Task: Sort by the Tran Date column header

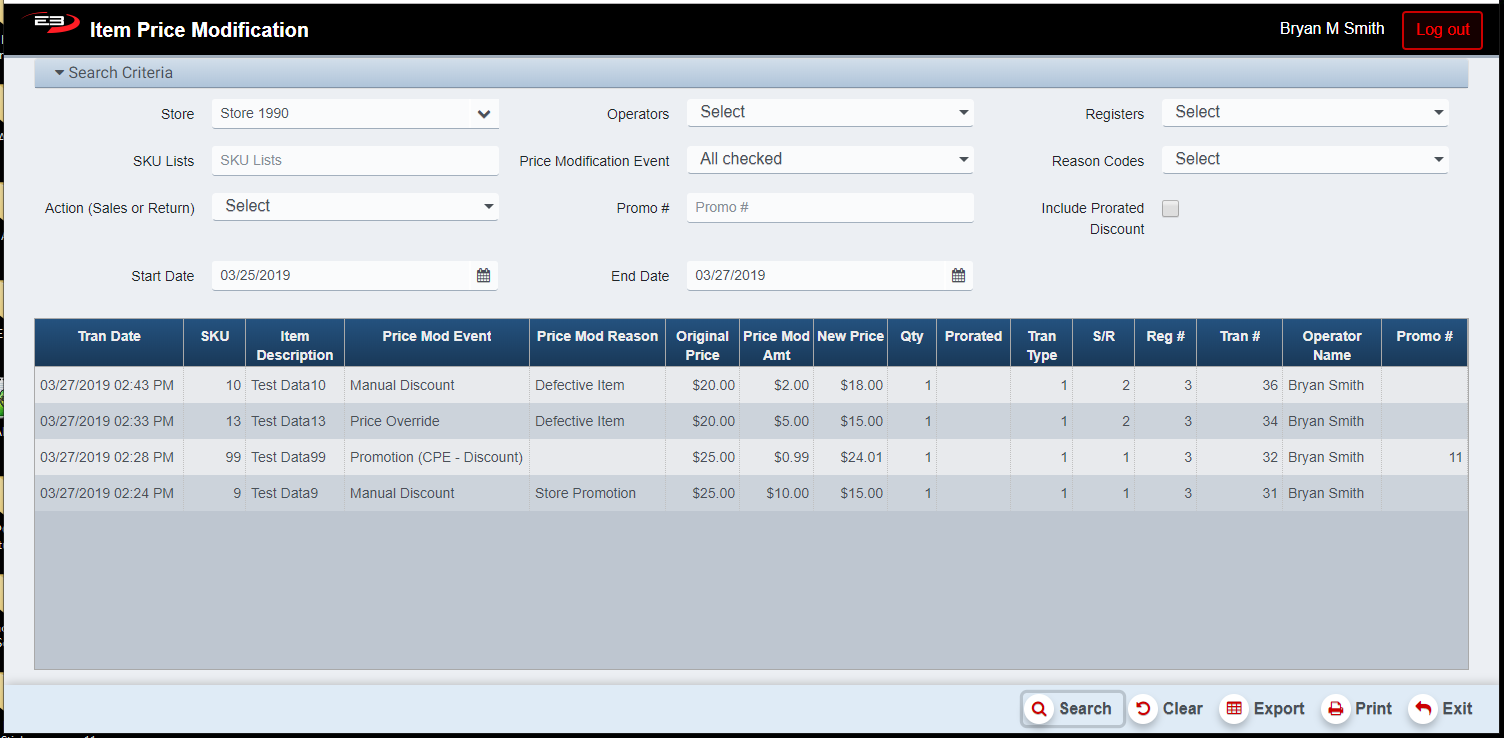Action: click(x=109, y=337)
